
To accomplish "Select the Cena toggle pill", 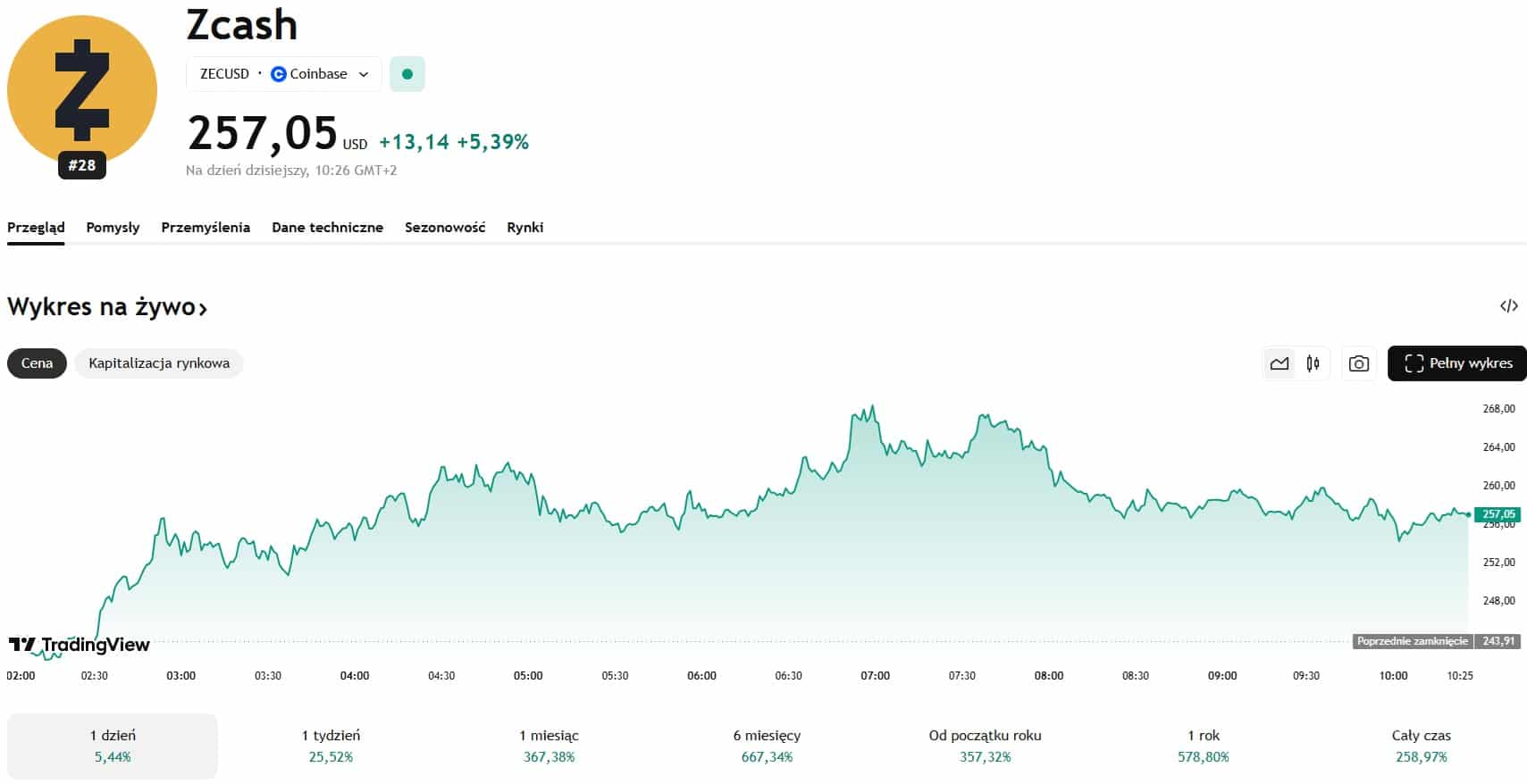I will click(37, 363).
